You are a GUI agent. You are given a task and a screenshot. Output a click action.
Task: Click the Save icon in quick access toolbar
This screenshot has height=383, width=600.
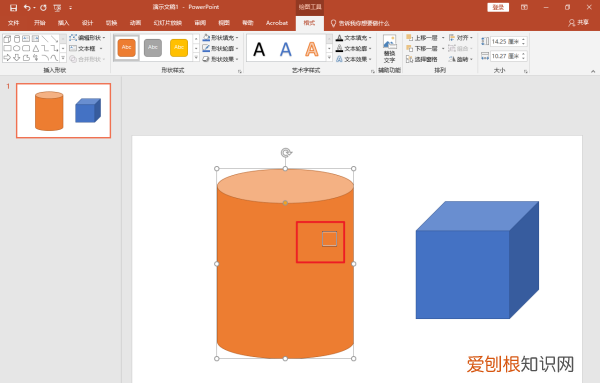pos(13,8)
